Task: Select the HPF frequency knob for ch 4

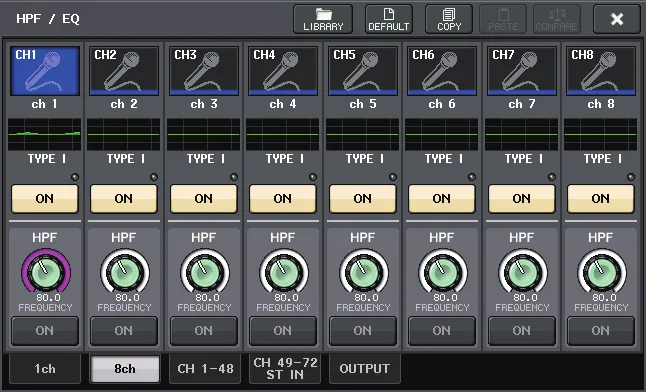Action: 284,272
